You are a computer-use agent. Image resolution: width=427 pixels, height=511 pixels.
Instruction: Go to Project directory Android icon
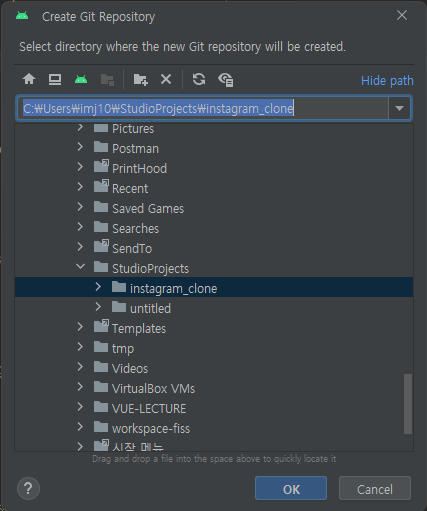[x=81, y=79]
